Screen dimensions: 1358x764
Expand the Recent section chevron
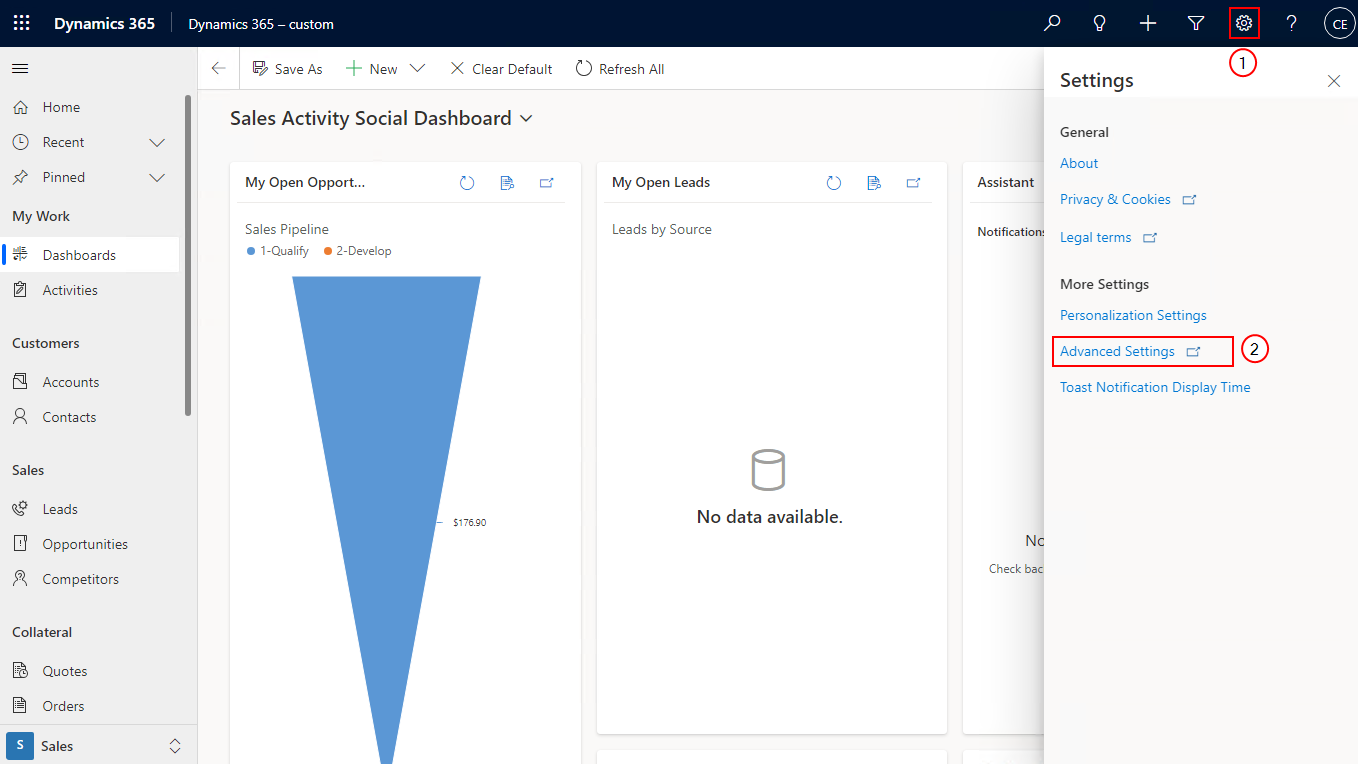[x=157, y=143]
